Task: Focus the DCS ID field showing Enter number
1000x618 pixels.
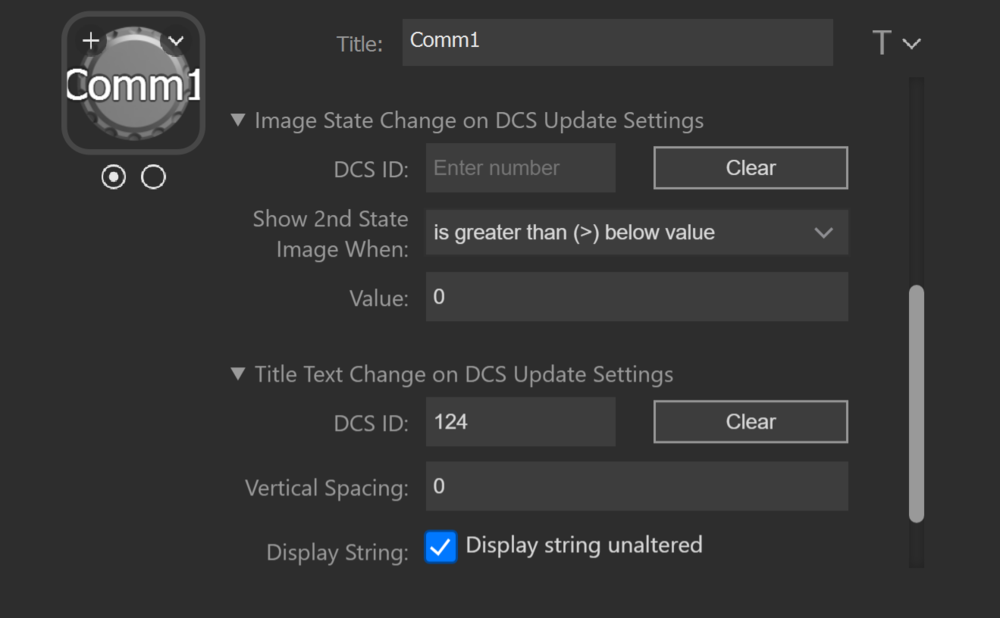Action: click(520, 168)
